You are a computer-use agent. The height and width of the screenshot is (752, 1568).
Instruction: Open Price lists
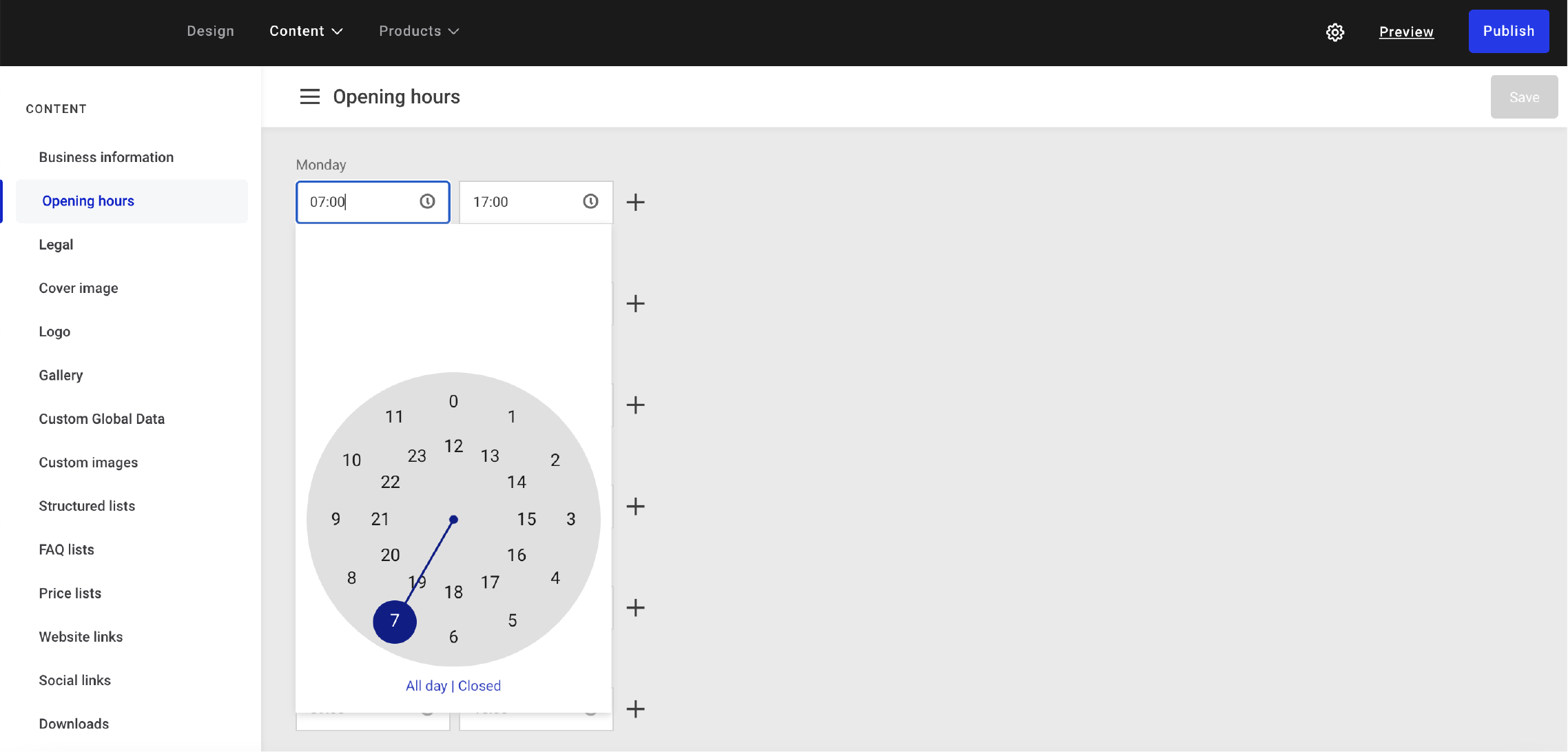[x=70, y=593]
